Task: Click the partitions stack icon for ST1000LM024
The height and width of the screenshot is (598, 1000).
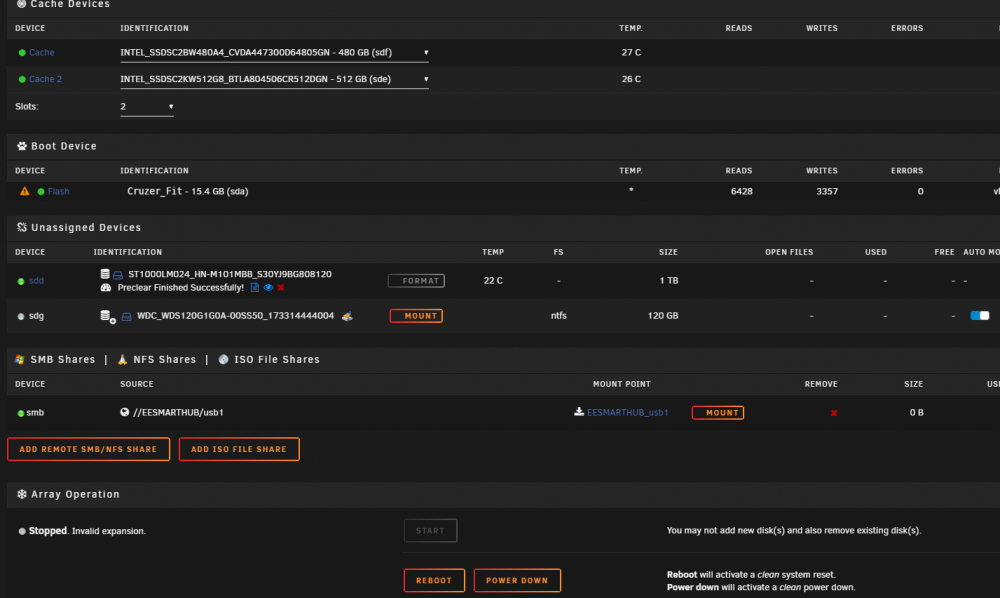Action: (105, 273)
